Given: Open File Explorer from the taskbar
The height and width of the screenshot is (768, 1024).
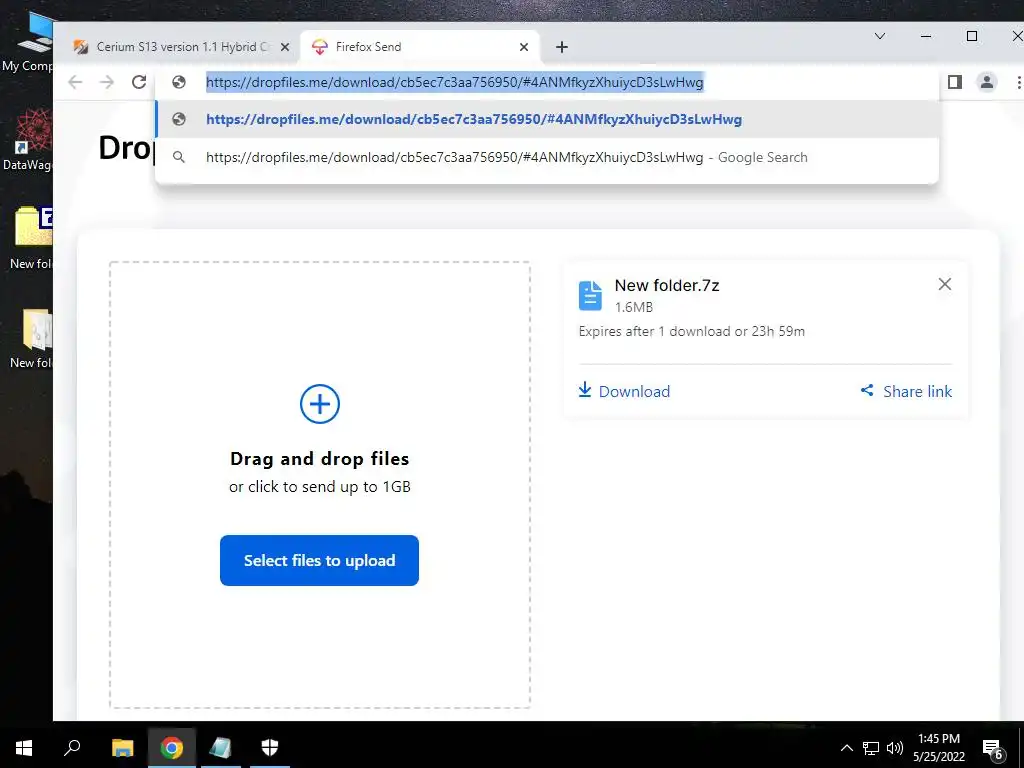Looking at the screenshot, I should click(x=122, y=748).
